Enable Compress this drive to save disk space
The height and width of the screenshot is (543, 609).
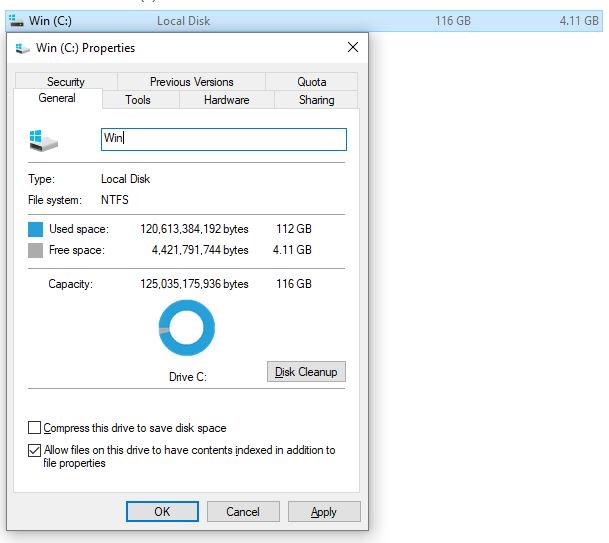(34, 428)
